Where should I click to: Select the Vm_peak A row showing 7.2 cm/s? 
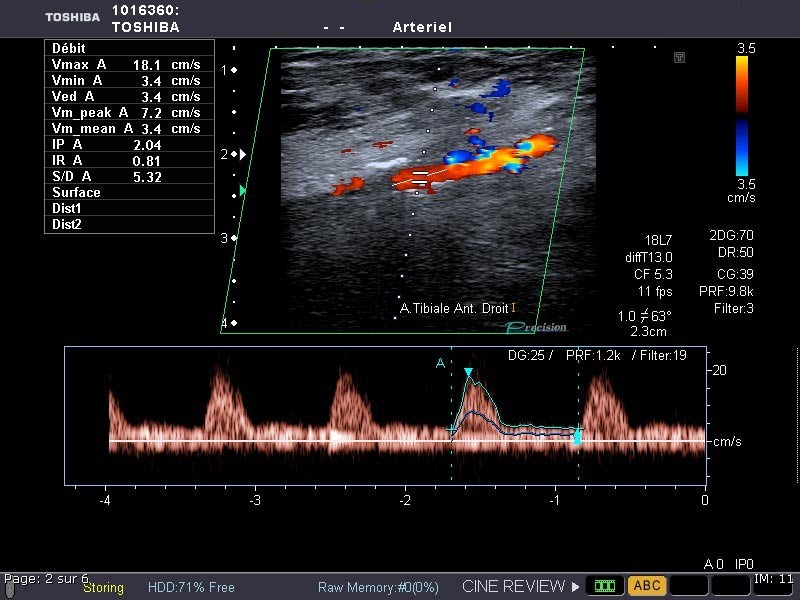130,112
